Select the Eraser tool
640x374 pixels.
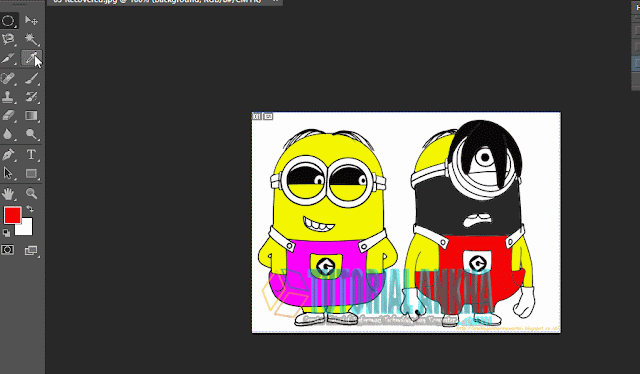click(8, 116)
